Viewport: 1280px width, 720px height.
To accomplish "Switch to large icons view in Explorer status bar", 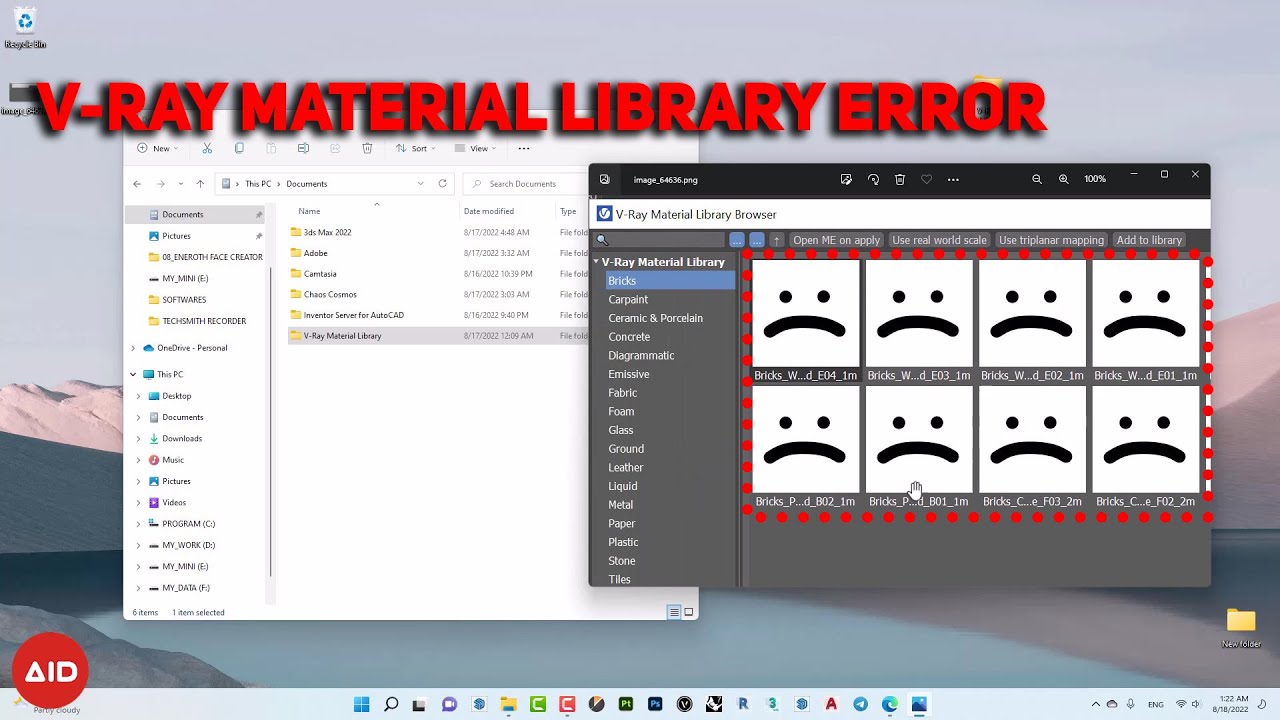I will (688, 612).
